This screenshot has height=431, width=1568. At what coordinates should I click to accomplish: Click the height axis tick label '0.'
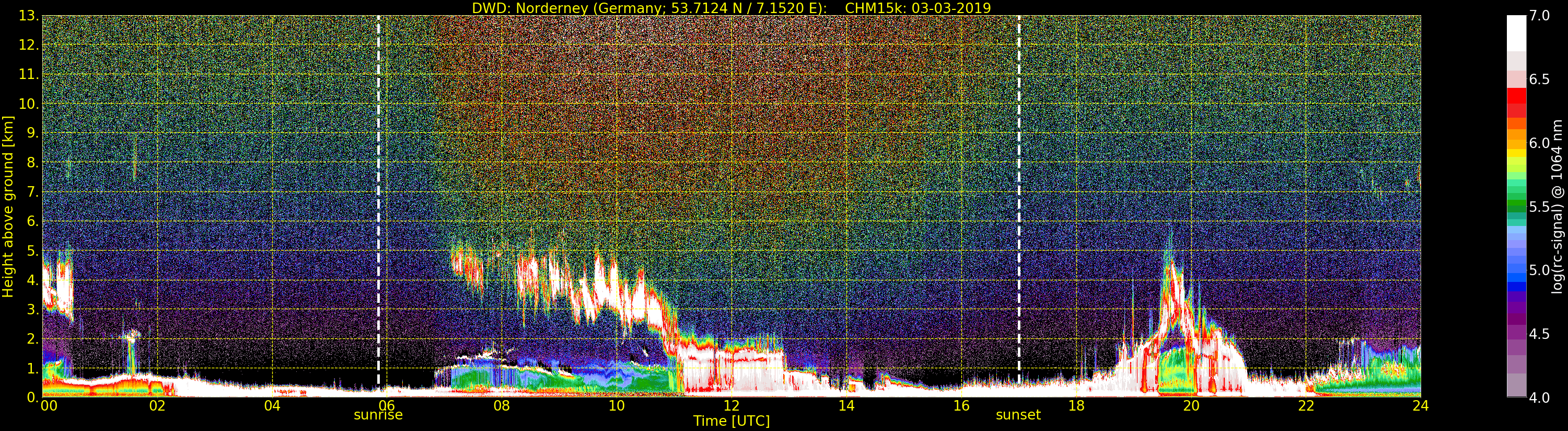33,398
